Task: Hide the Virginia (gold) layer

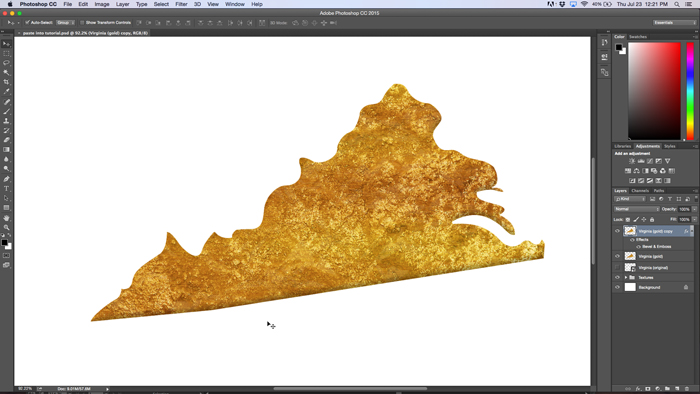Action: tap(617, 256)
